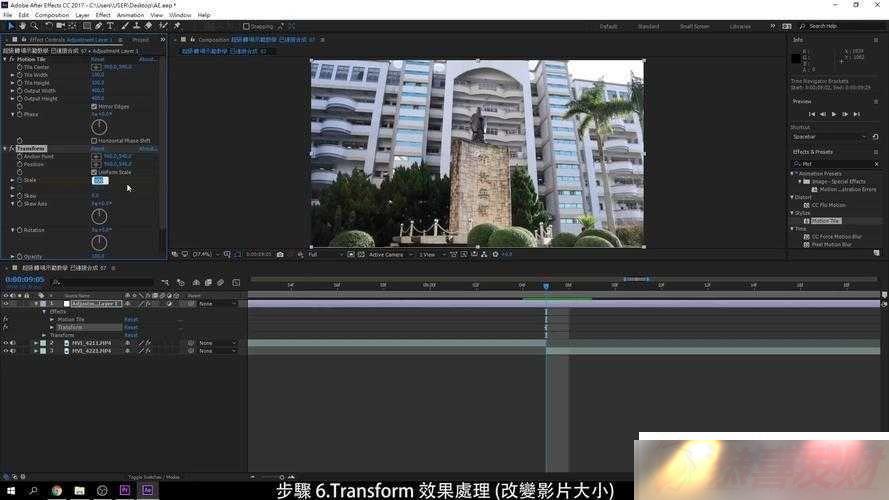The height and width of the screenshot is (500, 889).
Task: Toggle the Mirror Edges checkbox
Action: click(94, 107)
